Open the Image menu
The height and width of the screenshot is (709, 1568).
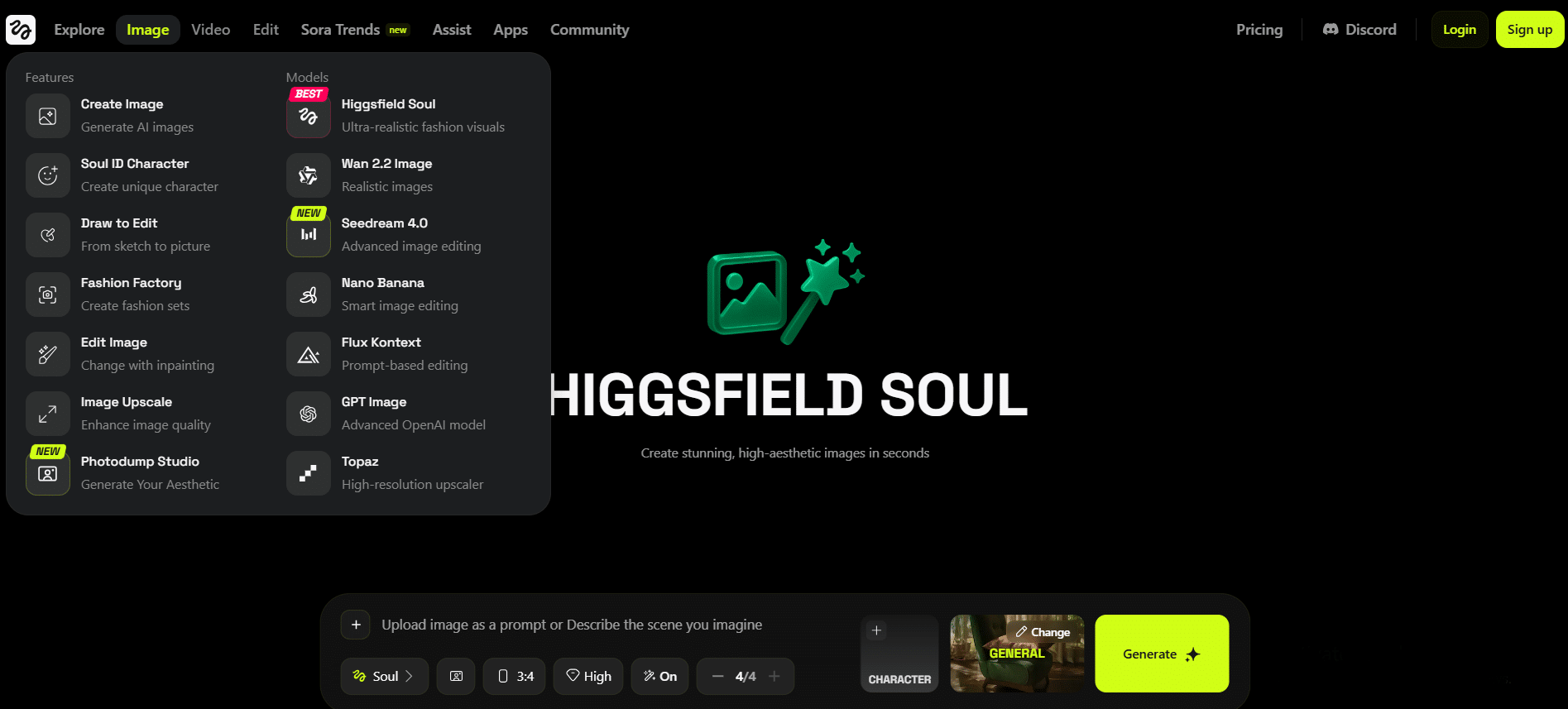[148, 30]
